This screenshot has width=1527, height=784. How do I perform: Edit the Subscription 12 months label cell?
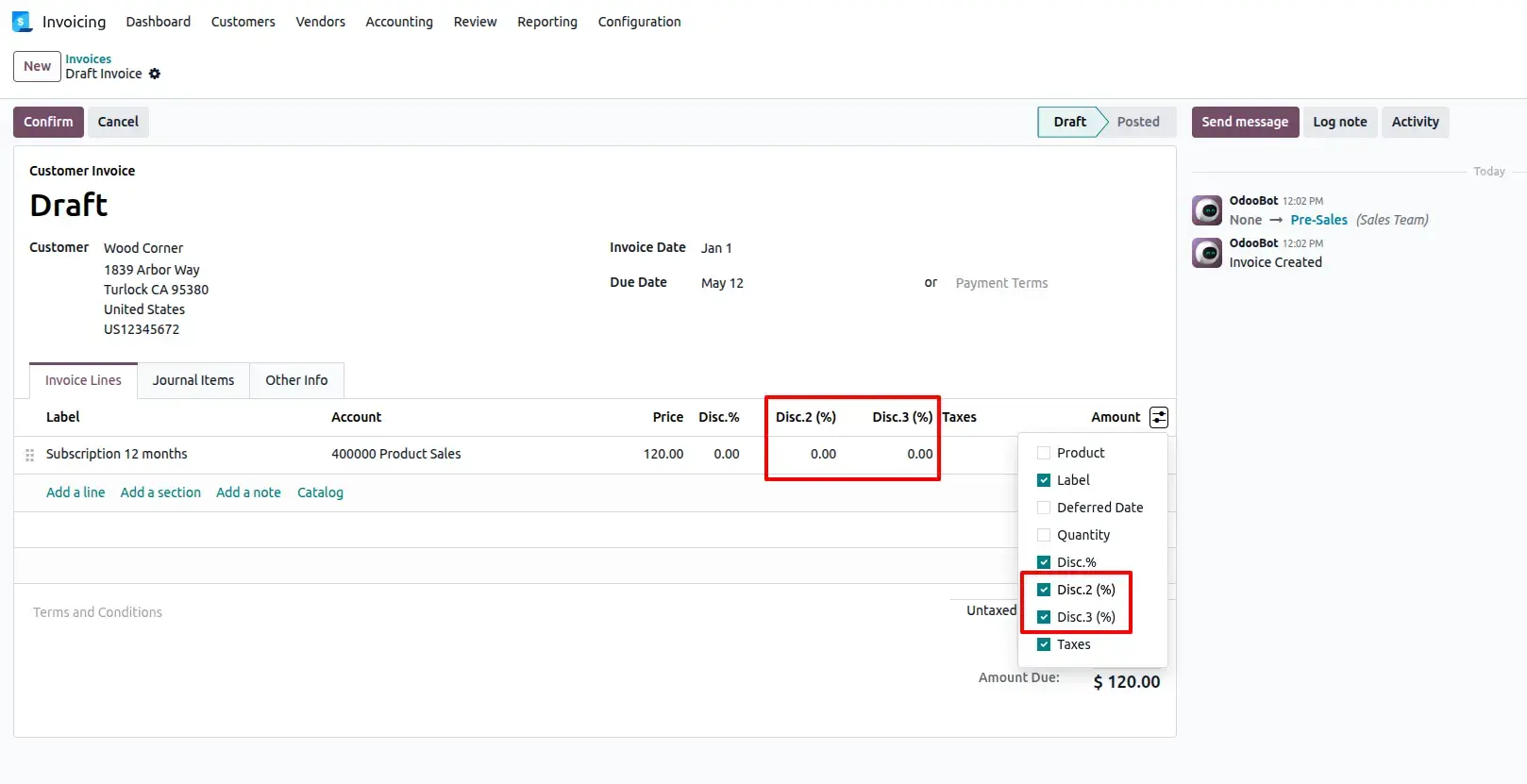pyautogui.click(x=116, y=454)
